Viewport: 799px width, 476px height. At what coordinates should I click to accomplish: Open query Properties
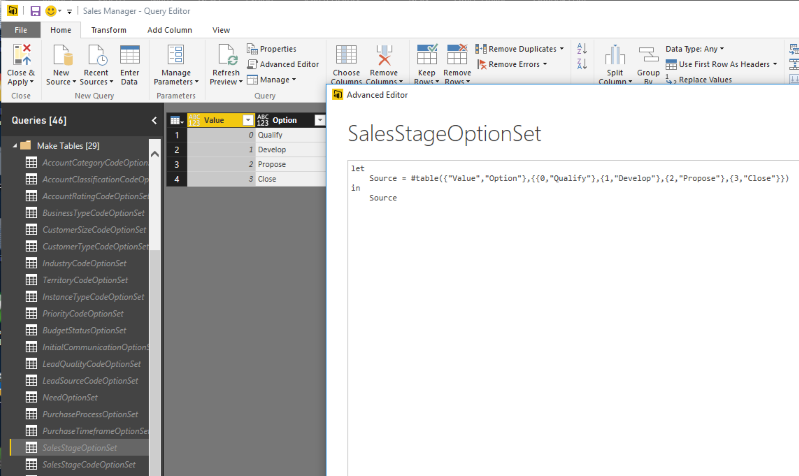(272, 49)
